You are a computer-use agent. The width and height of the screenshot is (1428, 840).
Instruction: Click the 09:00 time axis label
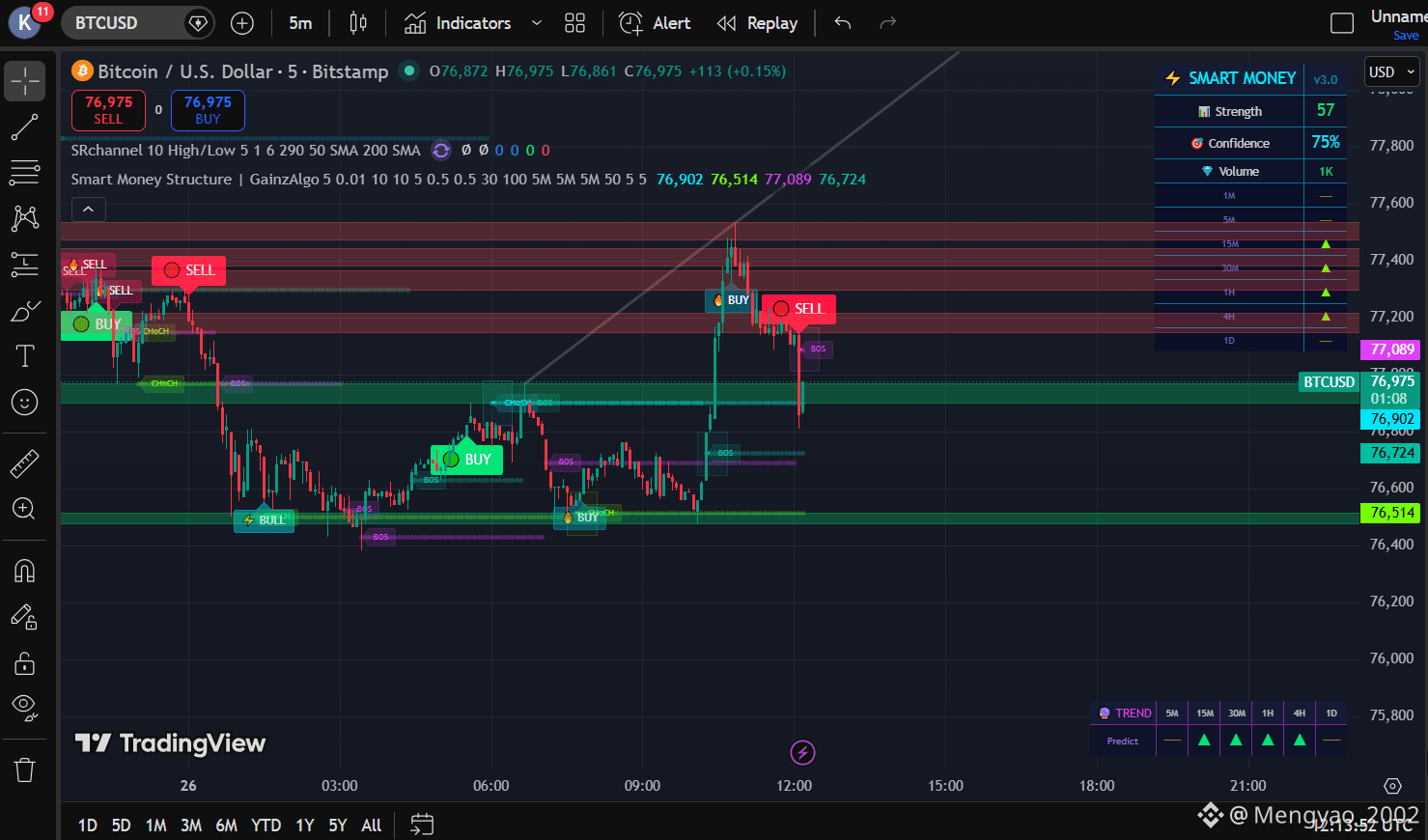[642, 786]
